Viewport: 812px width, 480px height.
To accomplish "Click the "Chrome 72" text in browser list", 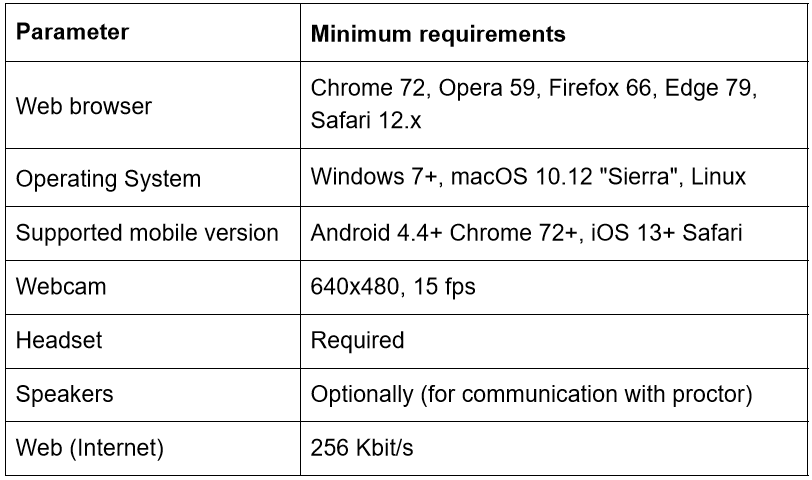I will pos(364,88).
